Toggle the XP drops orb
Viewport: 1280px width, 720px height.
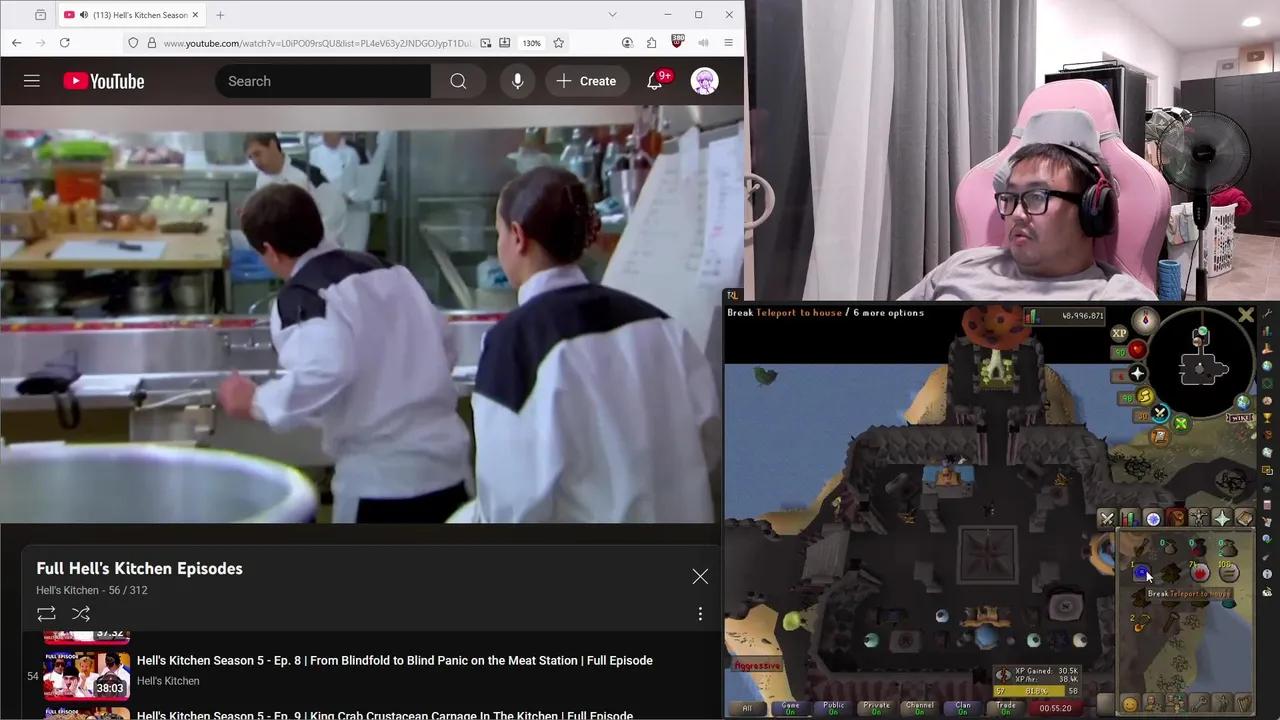tap(1119, 333)
